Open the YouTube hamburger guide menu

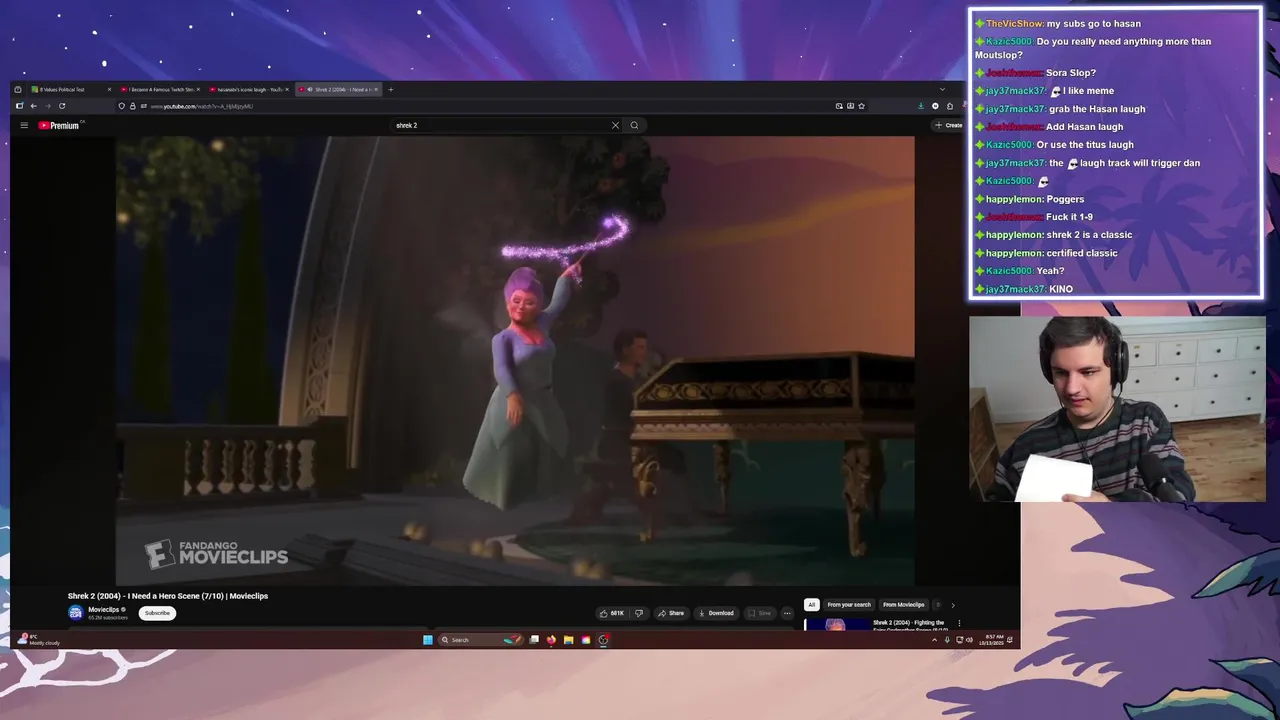coord(24,125)
